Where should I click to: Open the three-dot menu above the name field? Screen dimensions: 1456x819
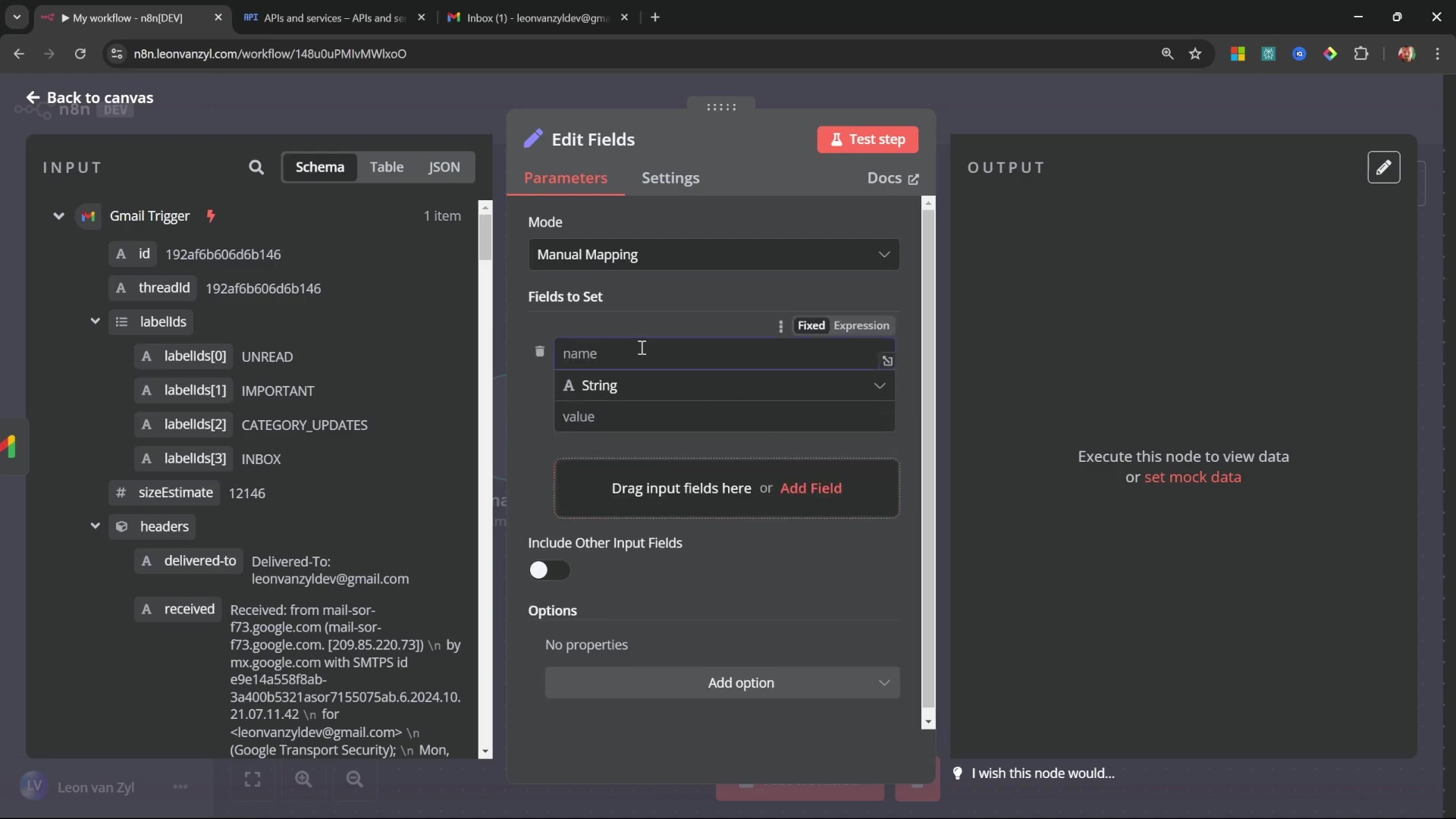(x=780, y=326)
